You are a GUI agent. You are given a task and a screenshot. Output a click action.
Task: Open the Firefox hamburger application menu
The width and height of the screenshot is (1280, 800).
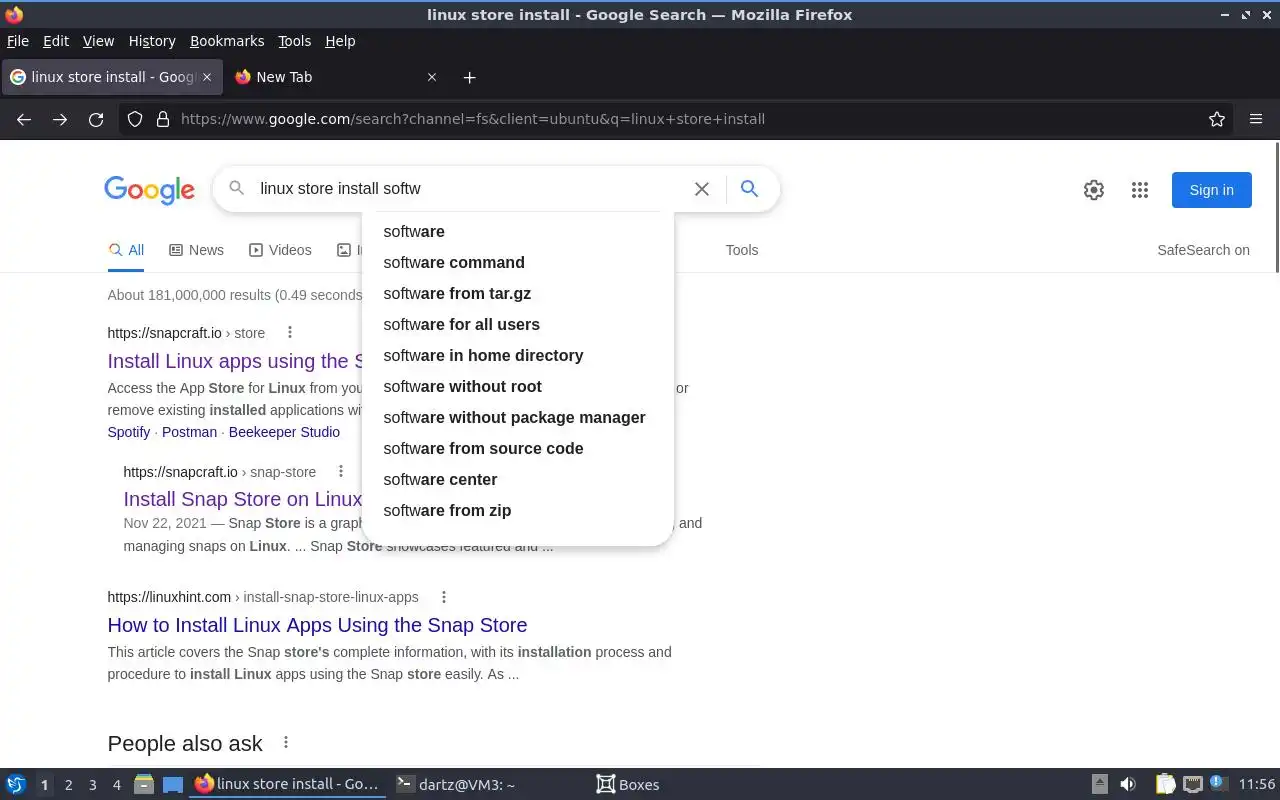(x=1256, y=119)
